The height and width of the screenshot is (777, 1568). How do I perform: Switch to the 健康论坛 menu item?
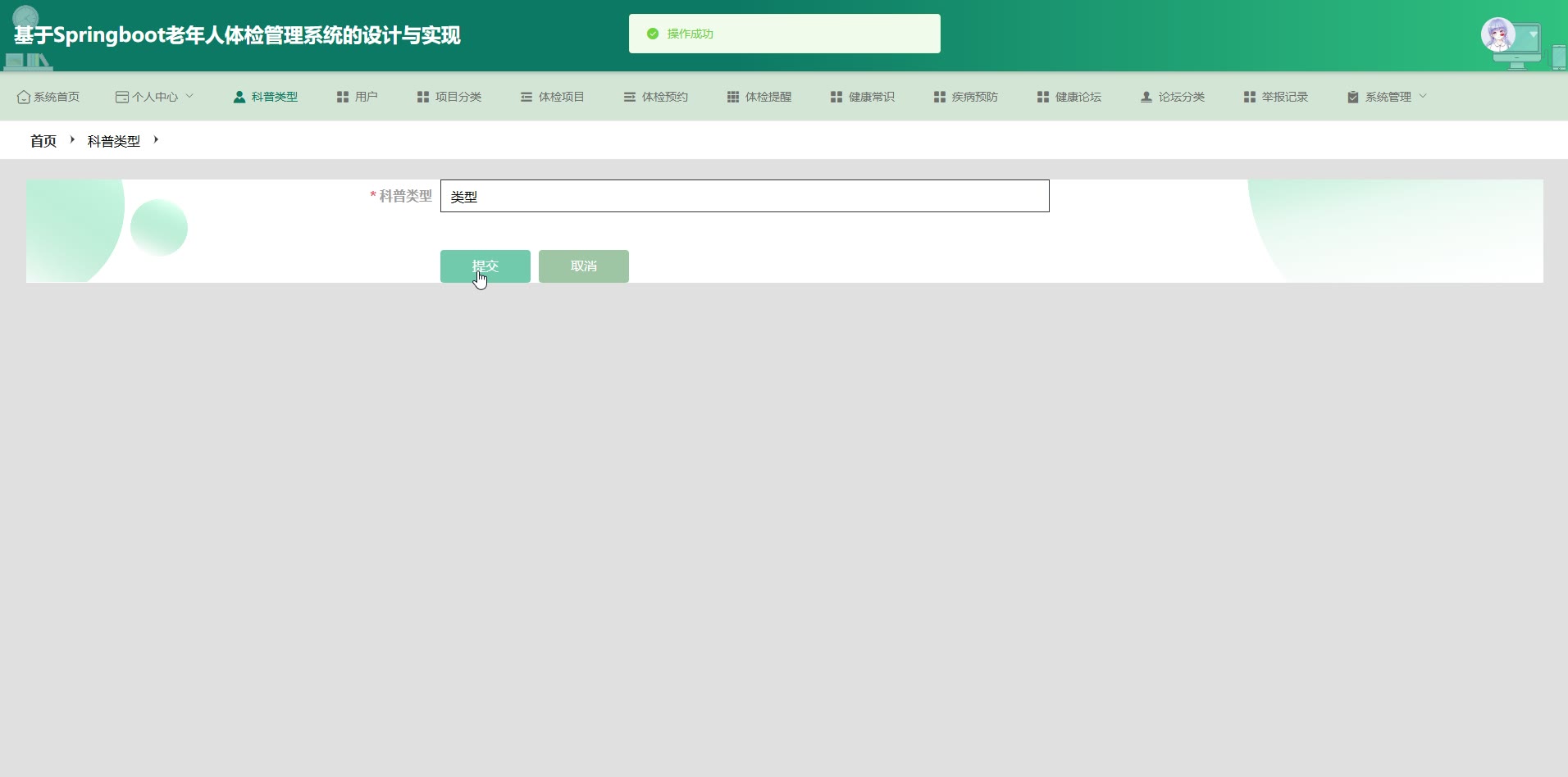1069,97
